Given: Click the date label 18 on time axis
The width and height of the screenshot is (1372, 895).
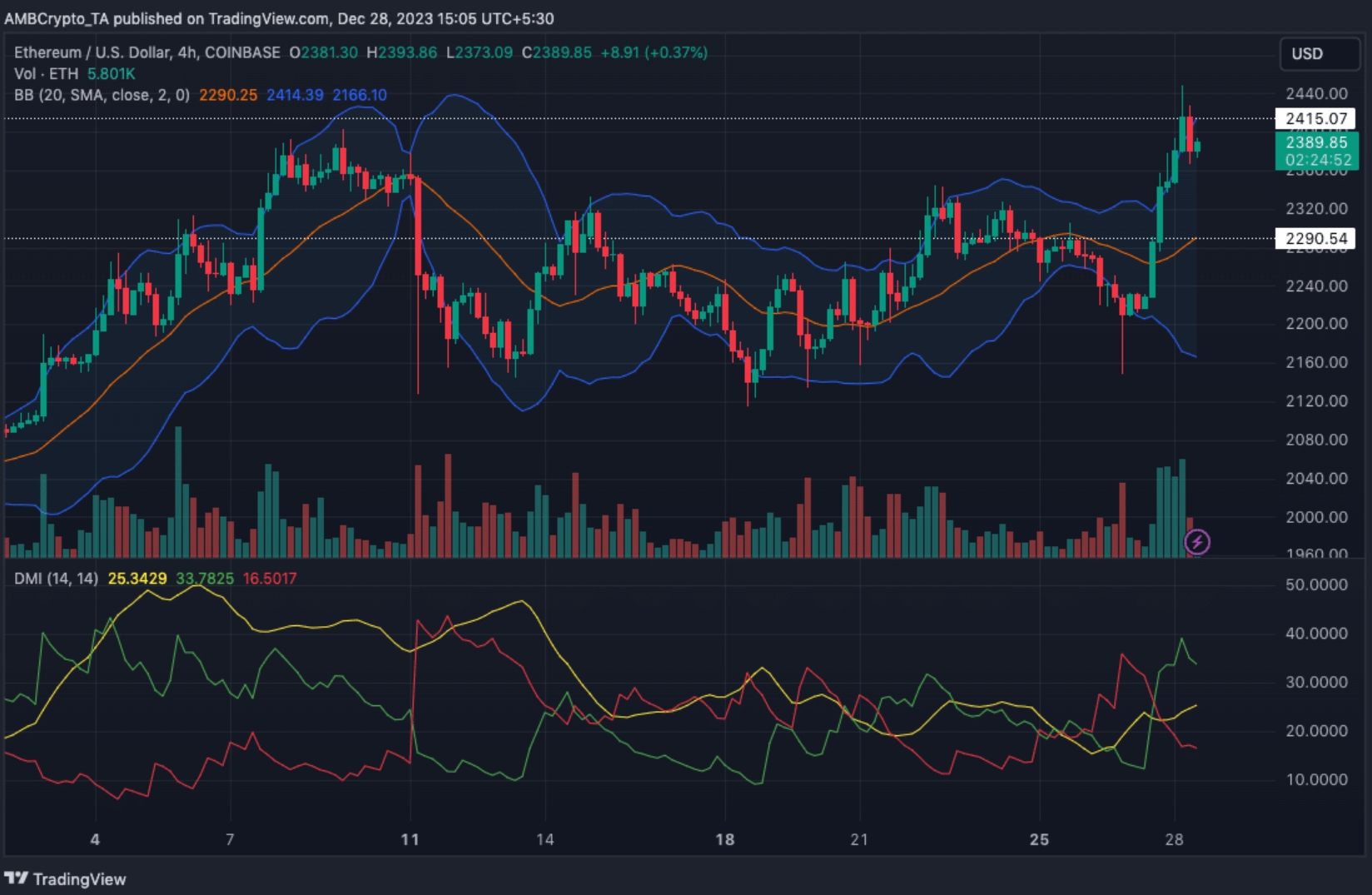Looking at the screenshot, I should tap(725, 839).
